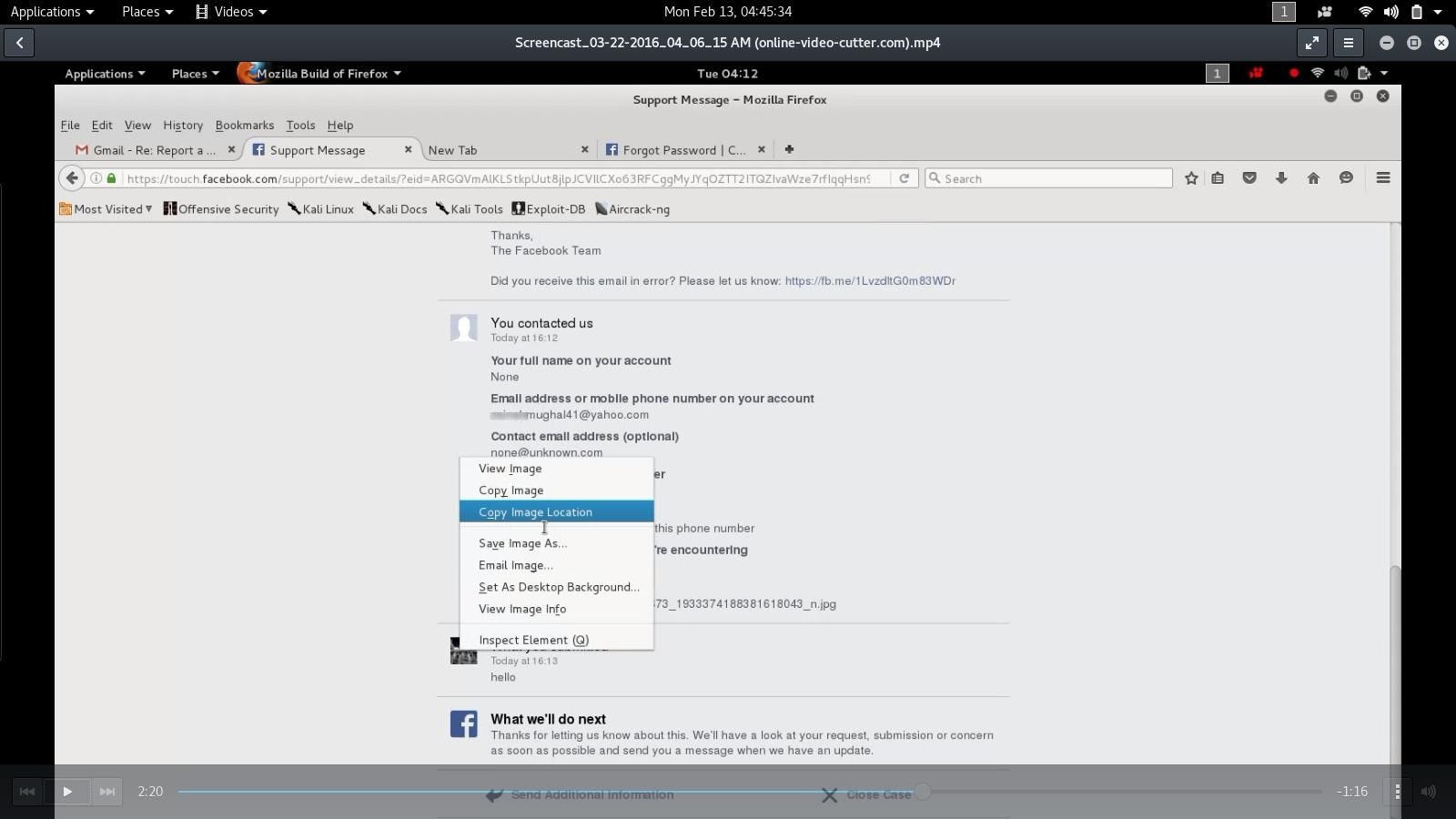Image resolution: width=1456 pixels, height=819 pixels.
Task: Show bookmarks list icon in Firefox toolbar
Action: (x=1218, y=178)
